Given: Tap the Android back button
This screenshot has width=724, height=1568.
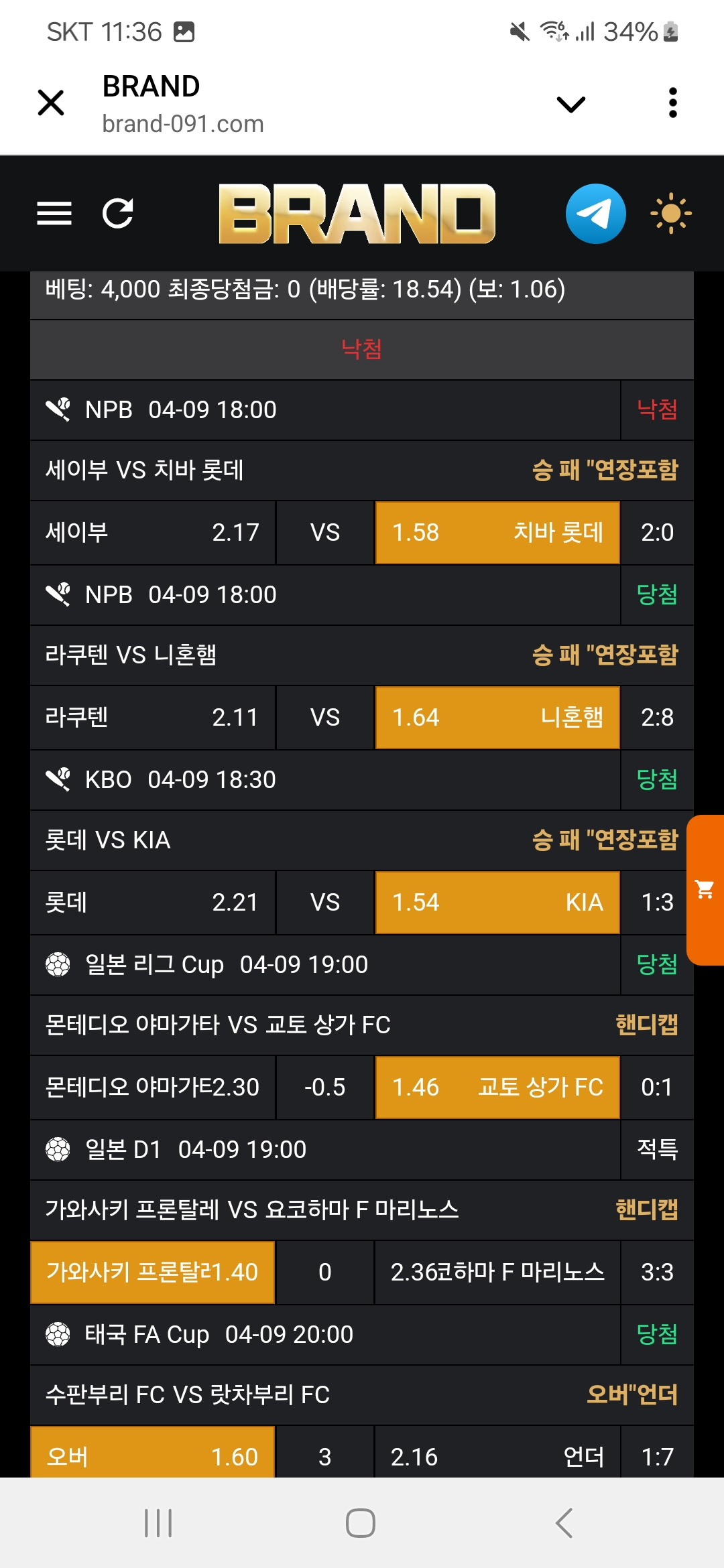Looking at the screenshot, I should 564,1523.
